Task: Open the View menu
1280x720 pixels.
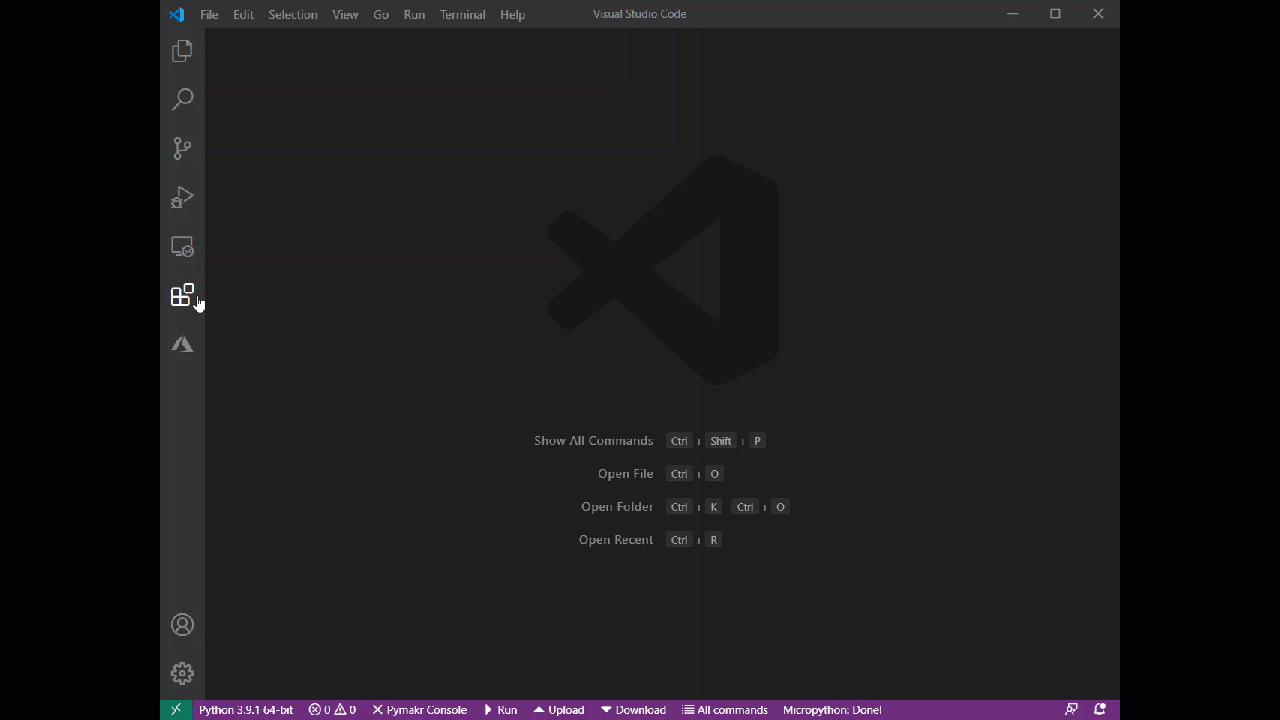Action: pos(345,15)
